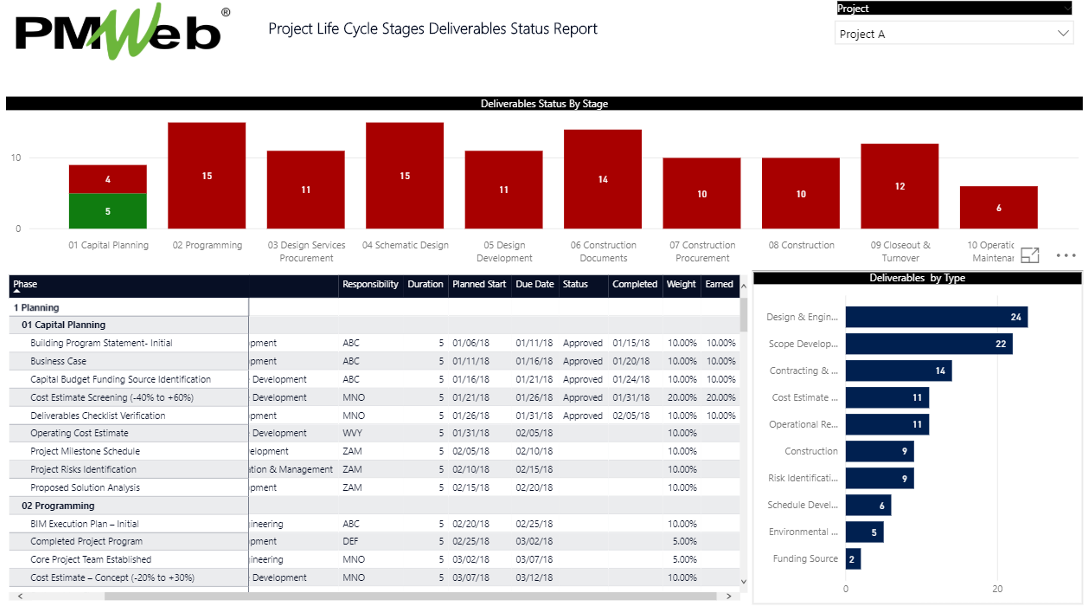Screen dimensions: 1091x612
Task: Click the table's scroll down arrow
Action: 743,581
